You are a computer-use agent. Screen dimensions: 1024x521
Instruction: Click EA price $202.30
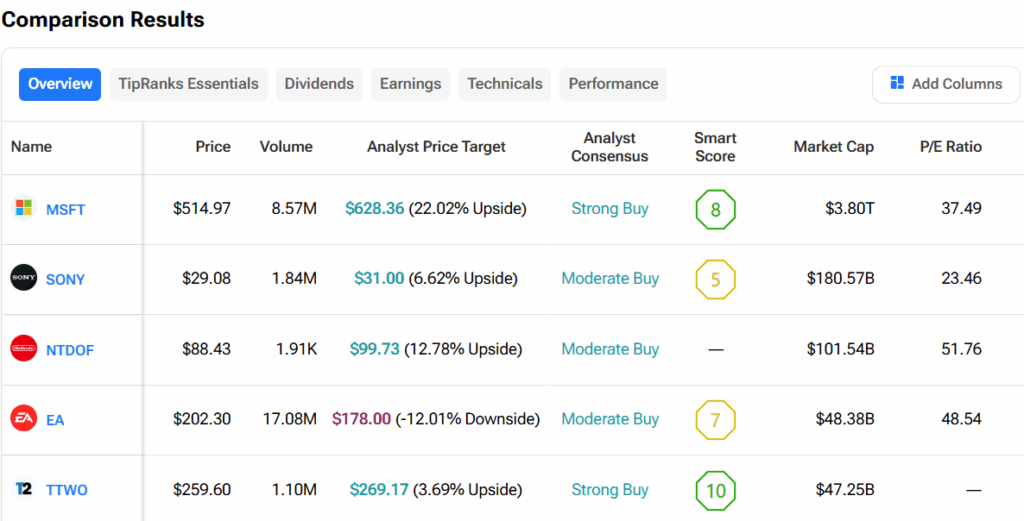(202, 419)
